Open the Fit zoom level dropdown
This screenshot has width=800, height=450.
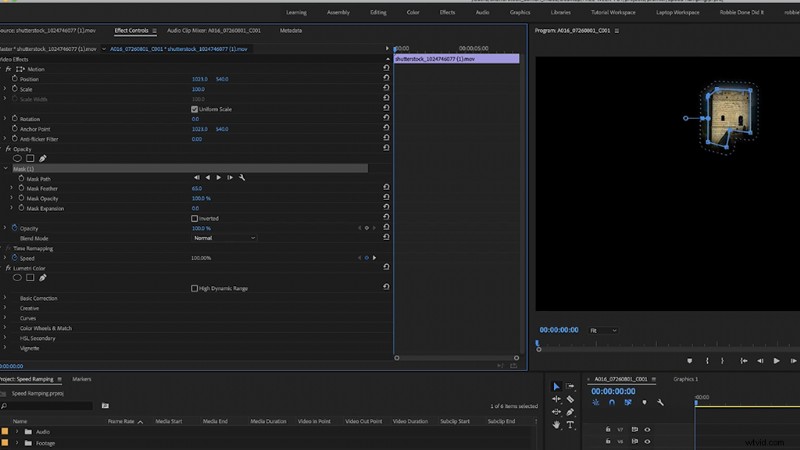pyautogui.click(x=603, y=331)
